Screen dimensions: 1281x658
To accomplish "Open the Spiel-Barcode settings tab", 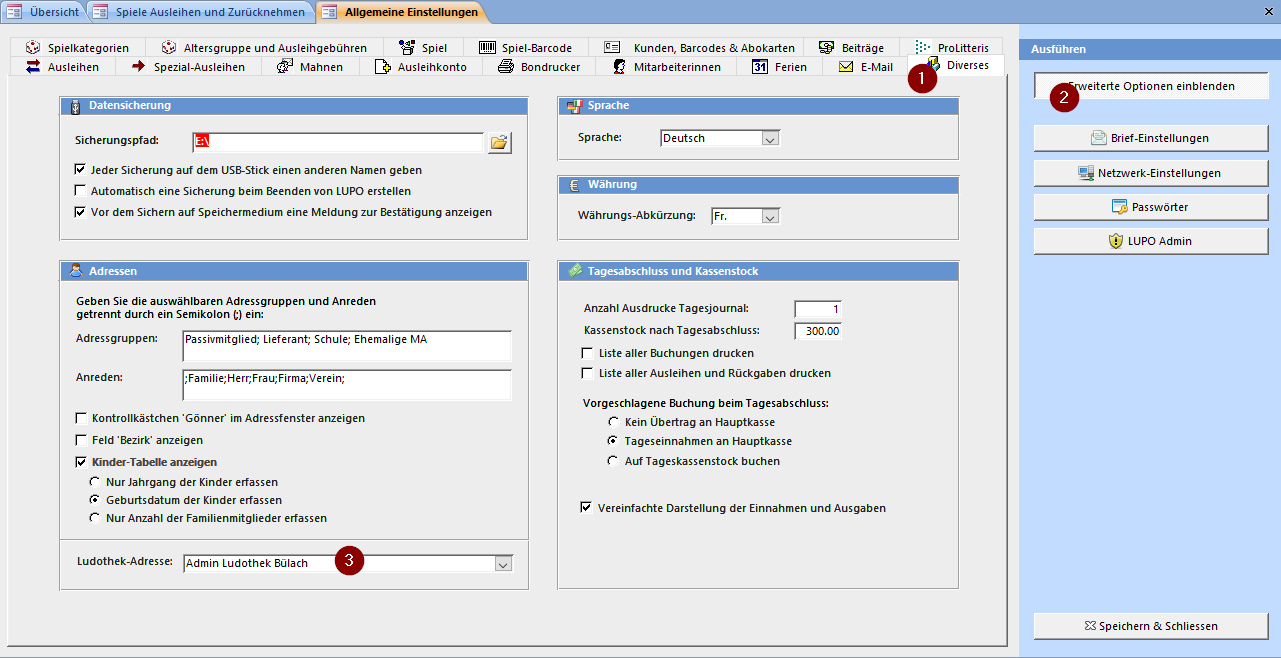I will coord(525,47).
